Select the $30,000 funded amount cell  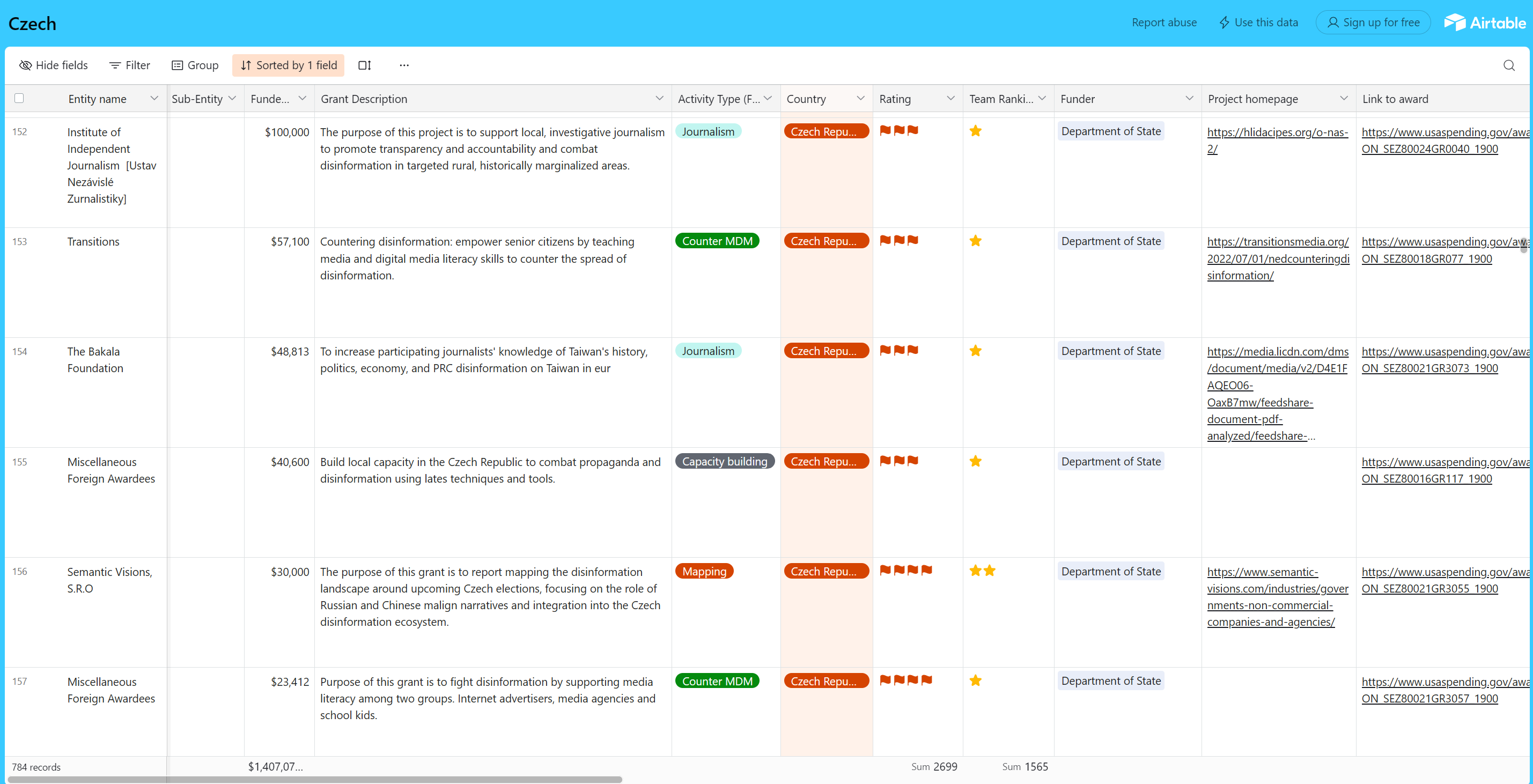(x=279, y=612)
